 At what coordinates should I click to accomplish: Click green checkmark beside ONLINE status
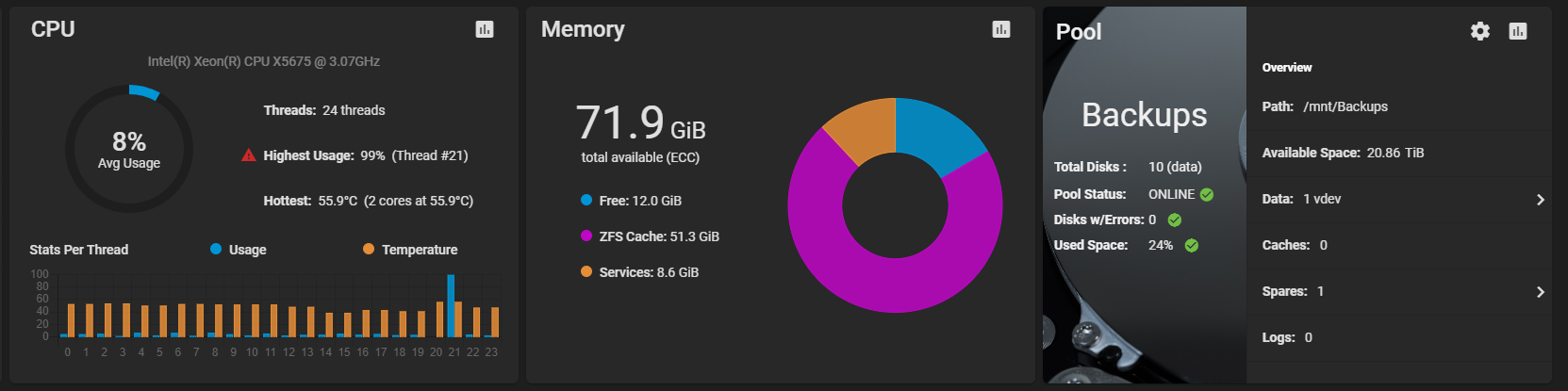tap(1207, 194)
